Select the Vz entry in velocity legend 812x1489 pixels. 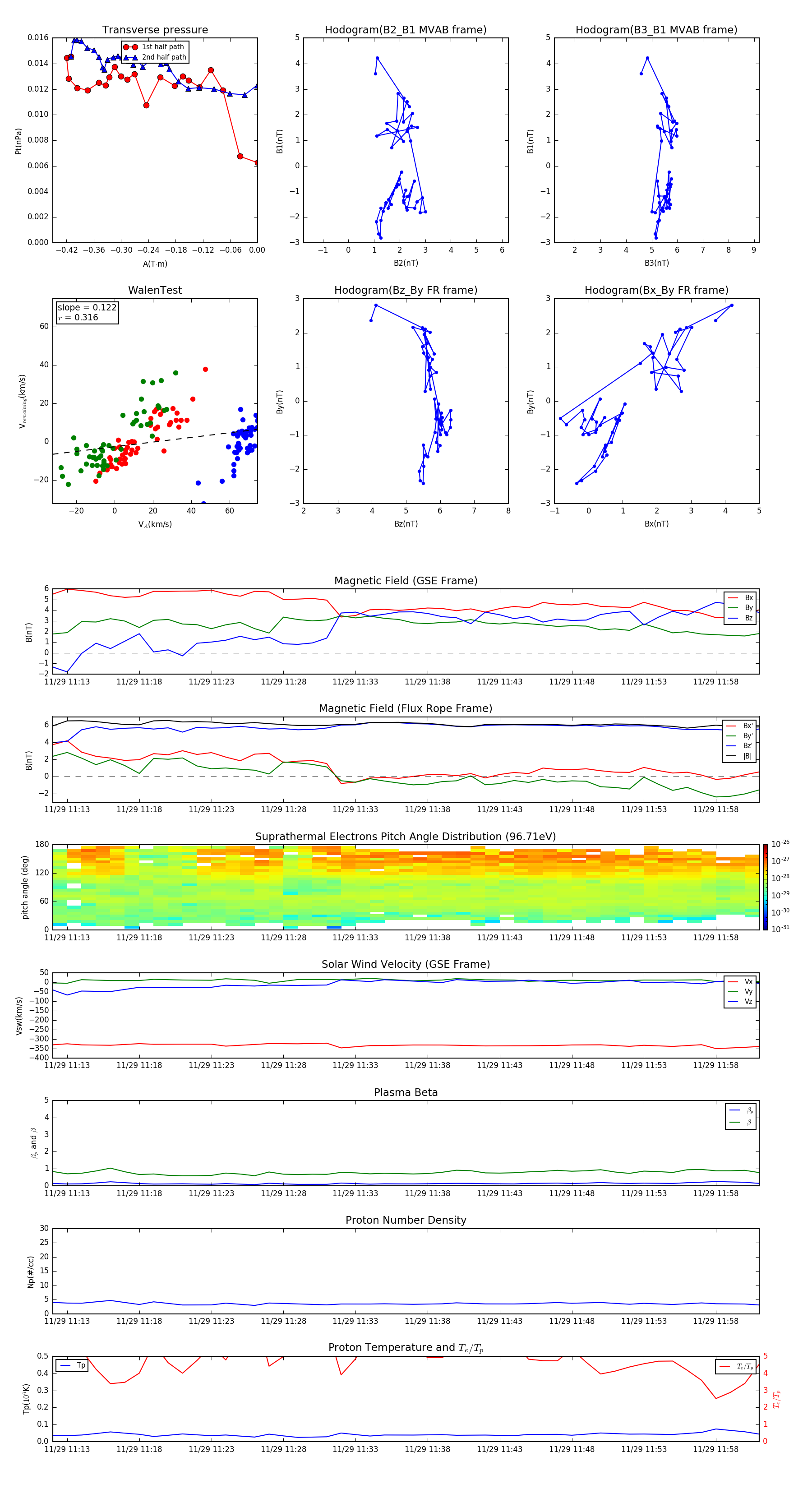[x=741, y=1002]
